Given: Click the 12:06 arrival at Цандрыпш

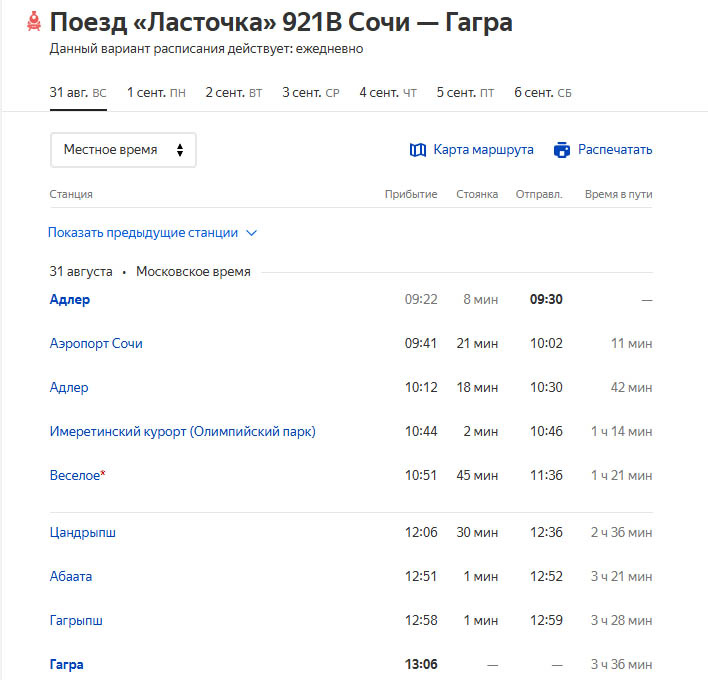Looking at the screenshot, I should pyautogui.click(x=421, y=532).
